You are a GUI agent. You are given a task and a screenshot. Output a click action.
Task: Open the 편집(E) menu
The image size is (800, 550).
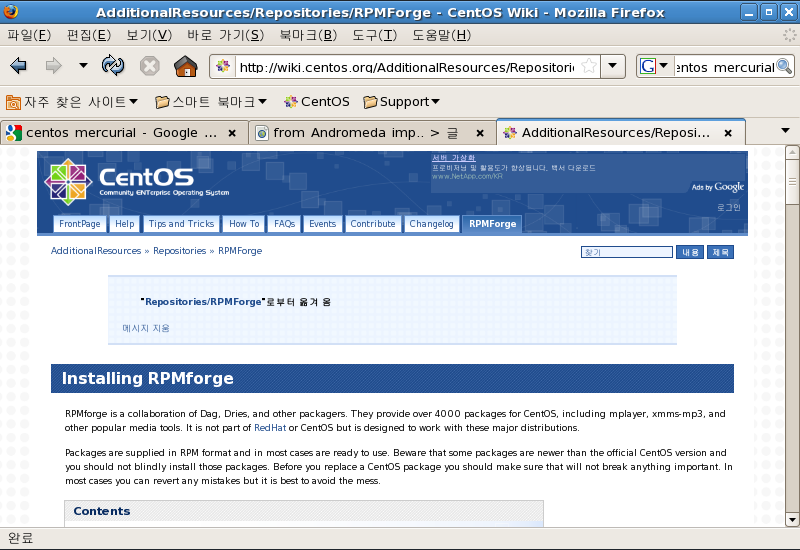(89, 35)
